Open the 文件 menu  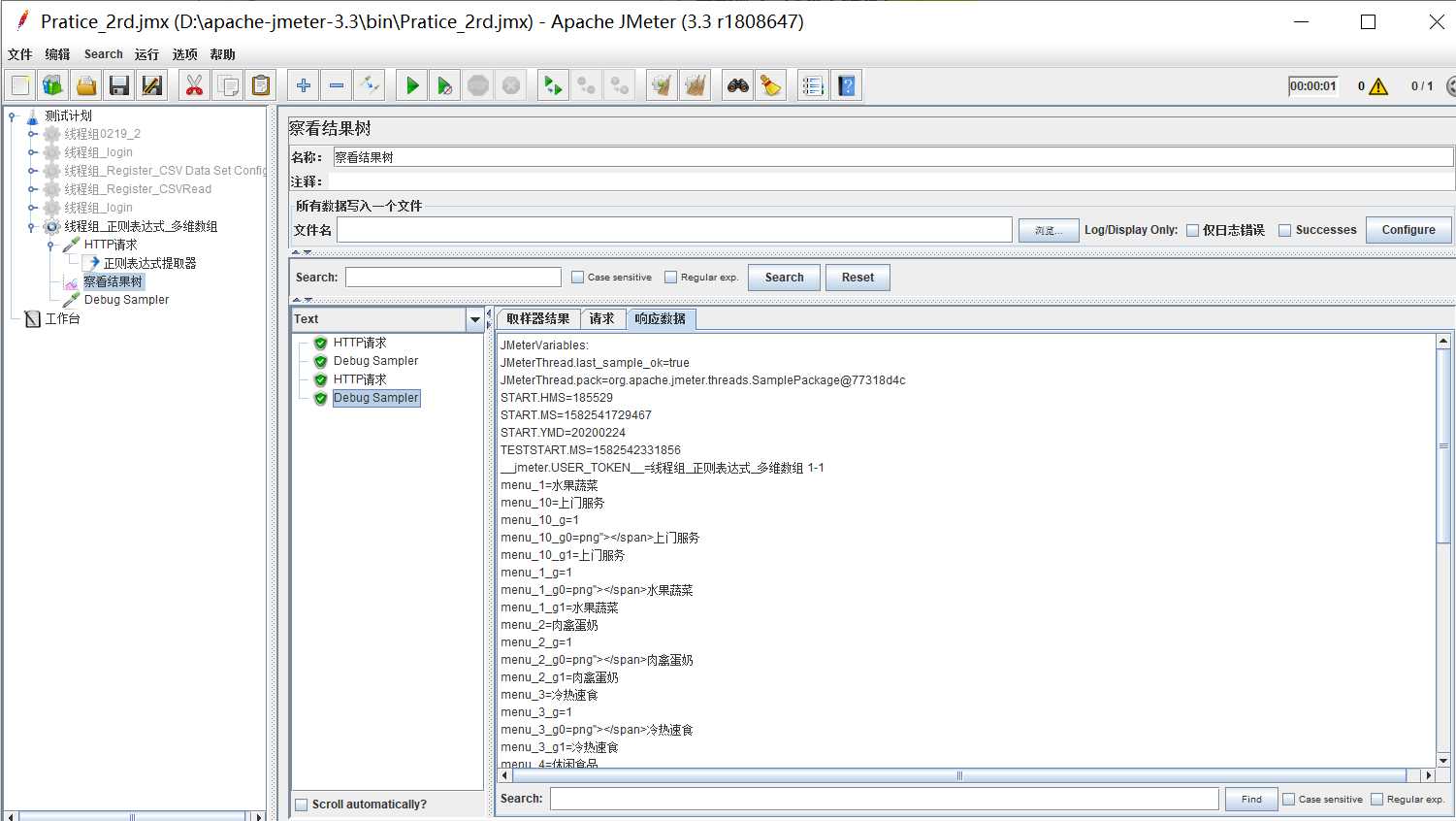coord(20,54)
